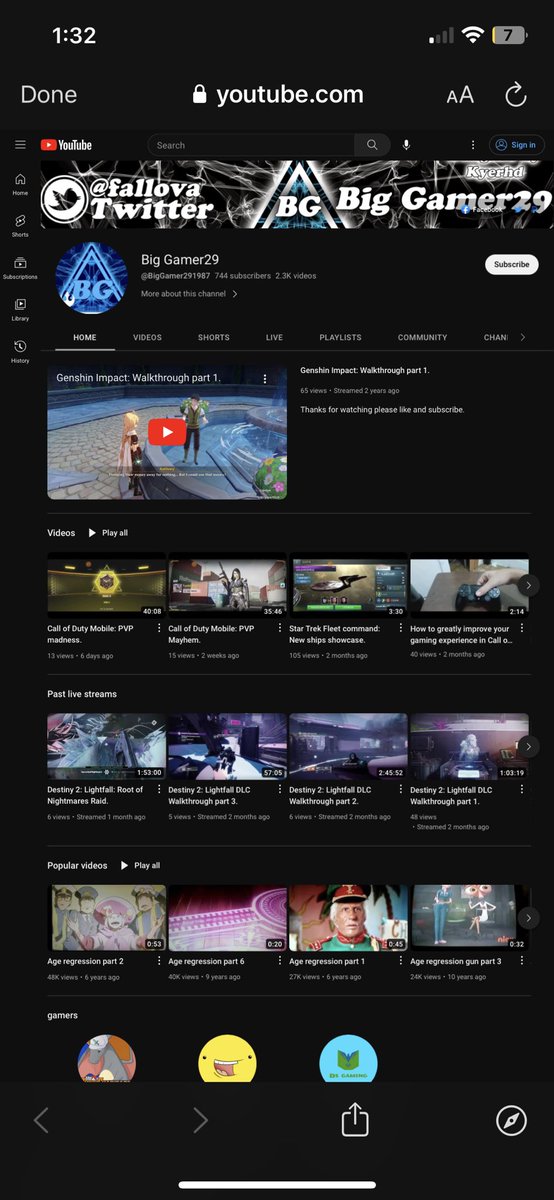Switch to the LIVE tab

(x=274, y=338)
